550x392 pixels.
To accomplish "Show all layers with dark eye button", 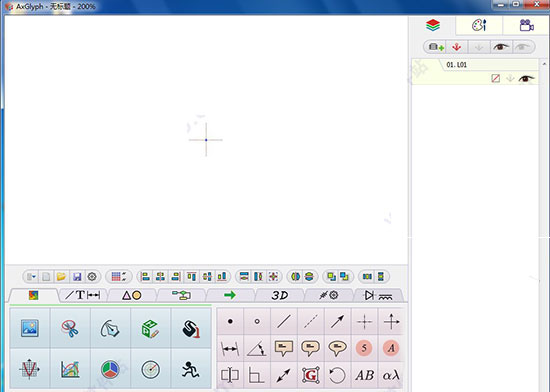I will (x=501, y=47).
